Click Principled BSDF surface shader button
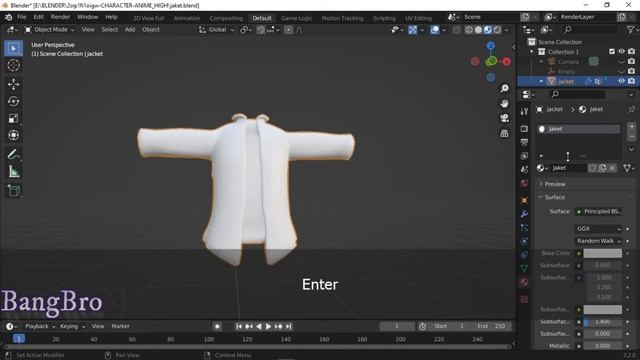 598,211
